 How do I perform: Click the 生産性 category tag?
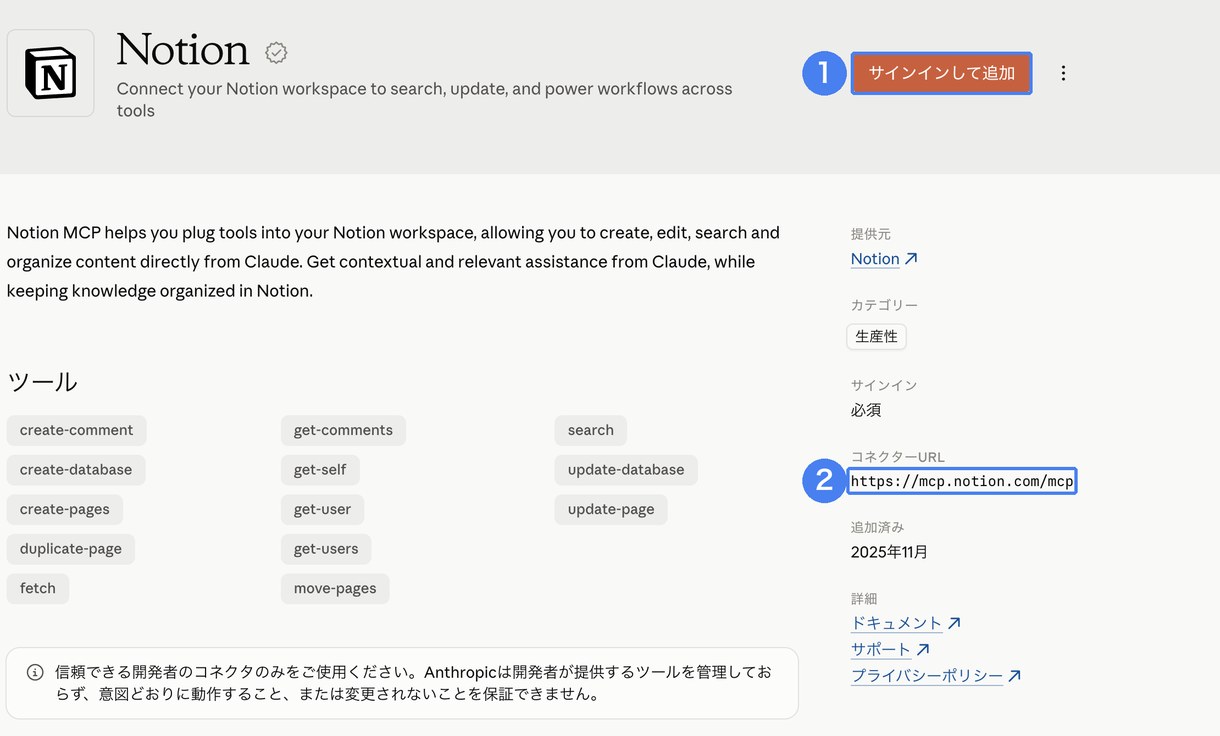pyautogui.click(x=876, y=337)
